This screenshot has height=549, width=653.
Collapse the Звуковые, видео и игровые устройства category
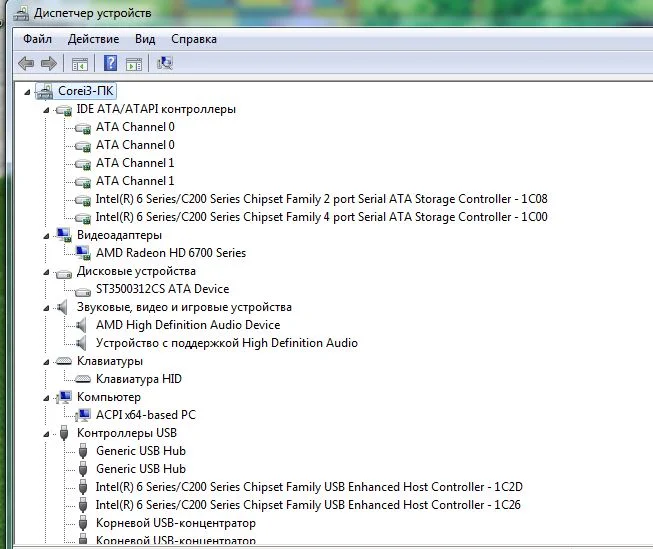click(47, 307)
